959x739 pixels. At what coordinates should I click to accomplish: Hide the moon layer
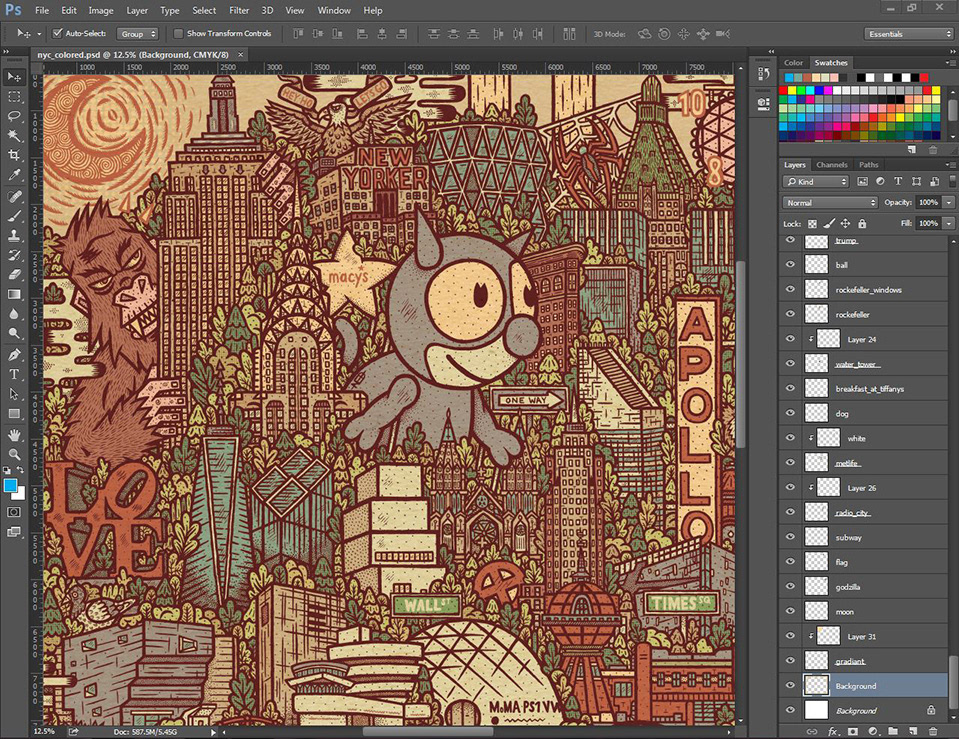pos(790,611)
